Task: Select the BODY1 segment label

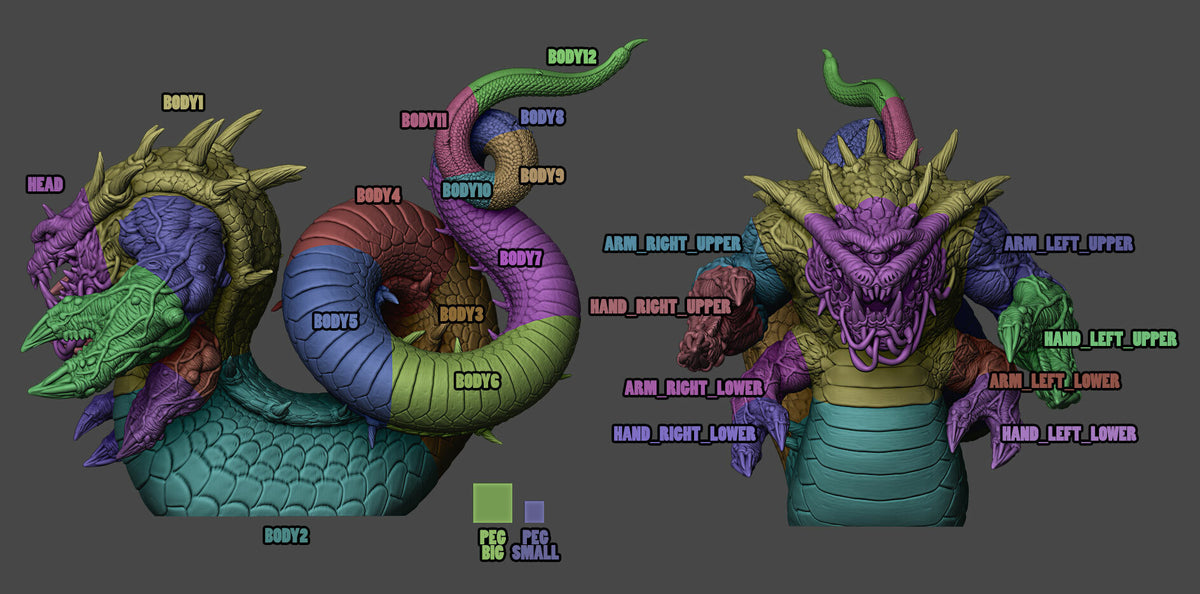Action: [x=184, y=100]
